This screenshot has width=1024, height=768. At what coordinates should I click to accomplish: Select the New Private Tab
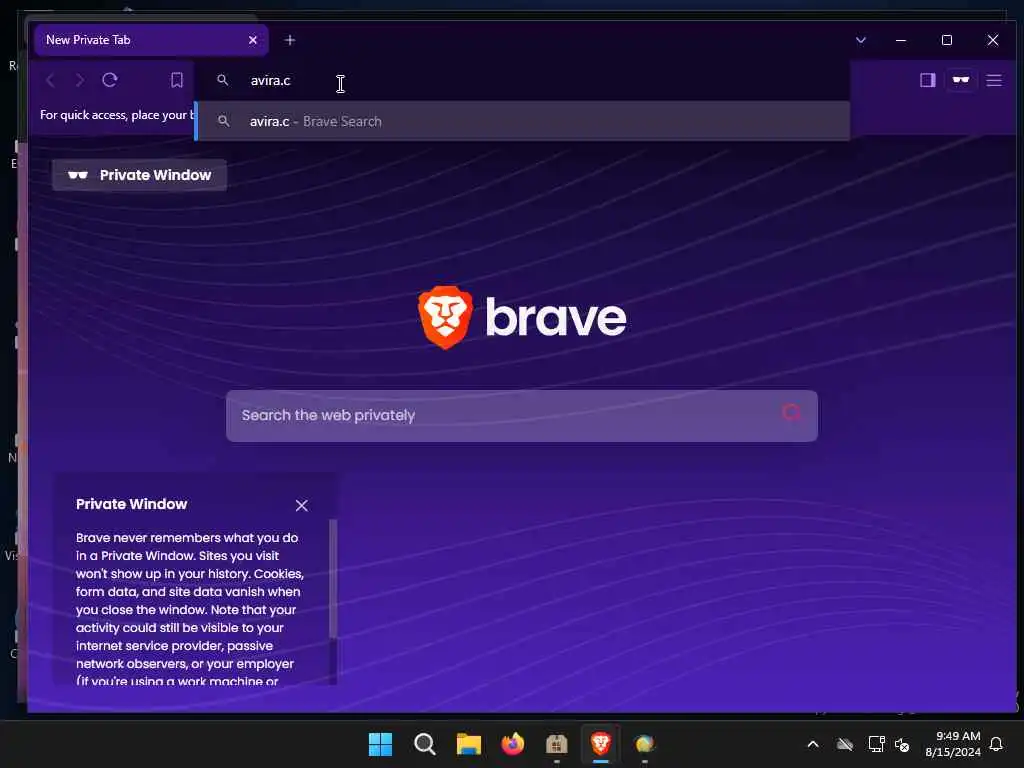tap(151, 40)
